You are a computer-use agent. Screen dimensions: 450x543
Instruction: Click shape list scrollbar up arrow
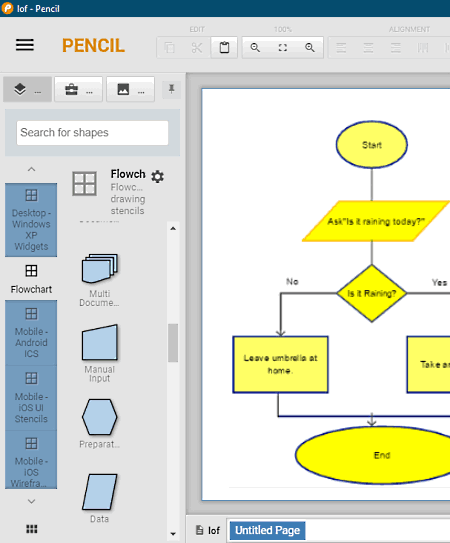tap(173, 229)
